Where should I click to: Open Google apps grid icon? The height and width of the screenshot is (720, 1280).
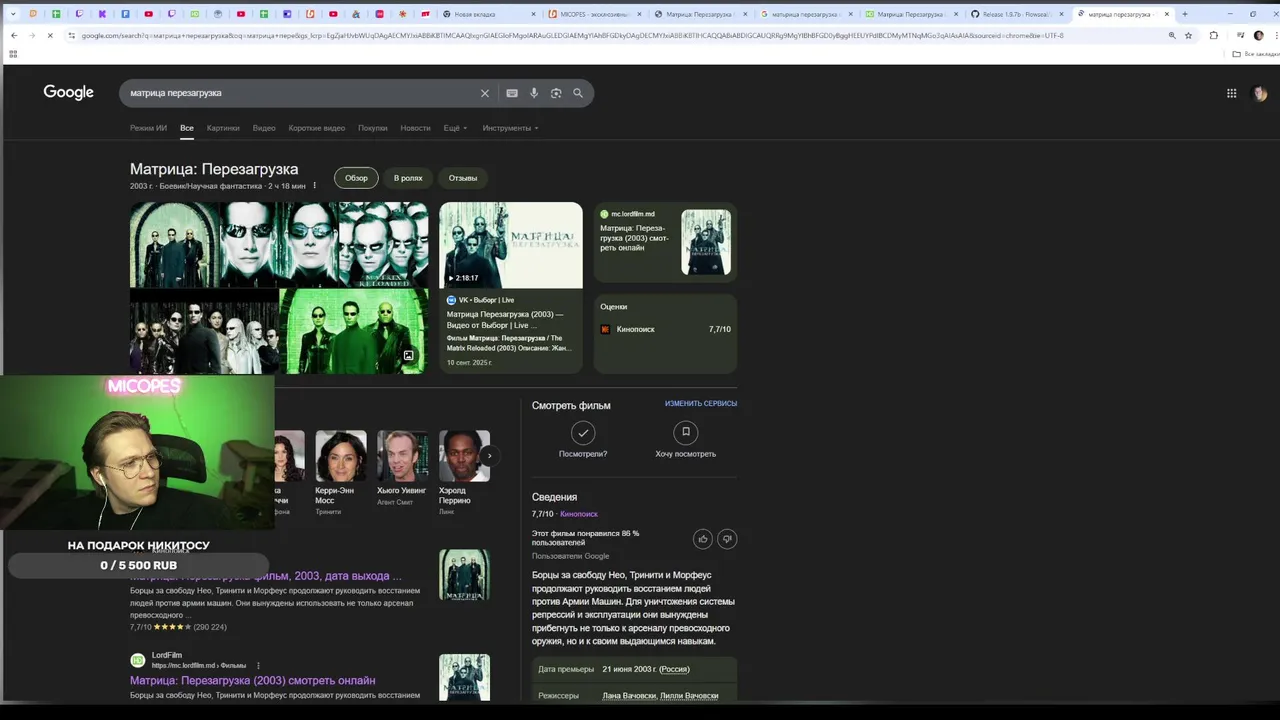coord(1232,93)
